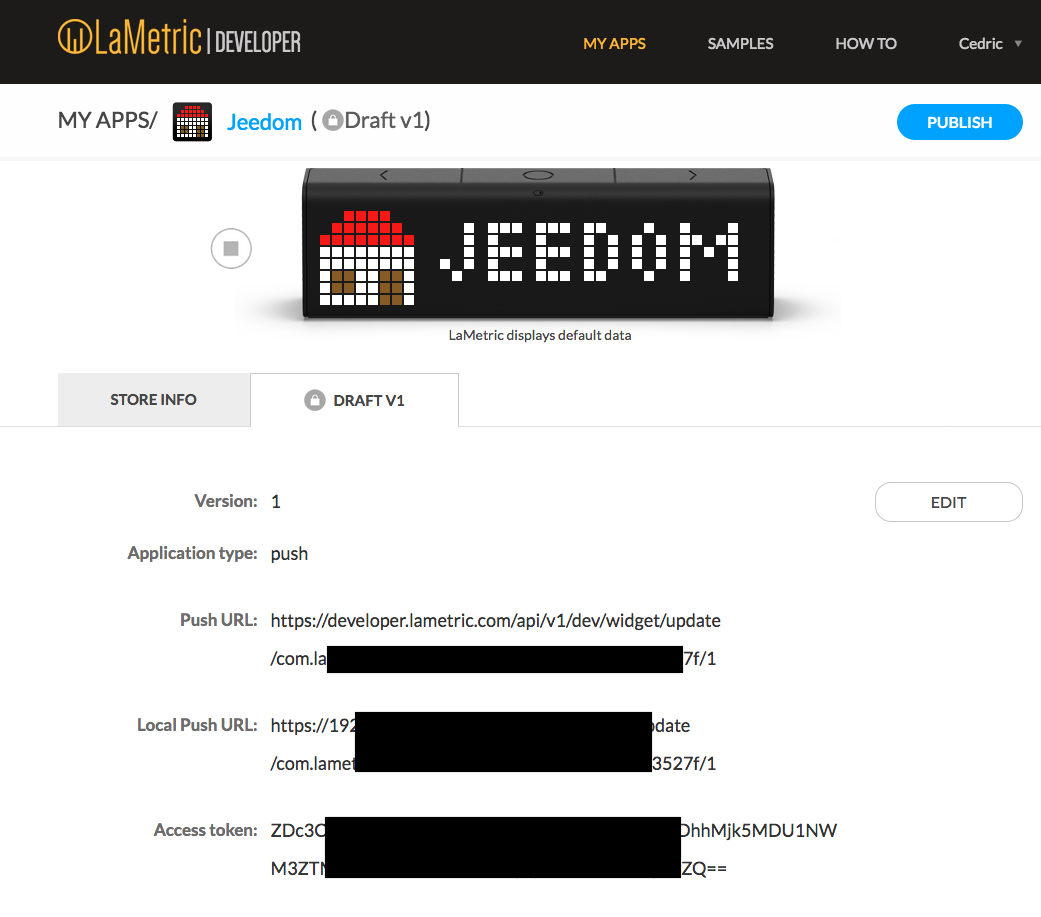Switch to the STORE INFO tab
This screenshot has height=917, width=1041.
pos(154,400)
